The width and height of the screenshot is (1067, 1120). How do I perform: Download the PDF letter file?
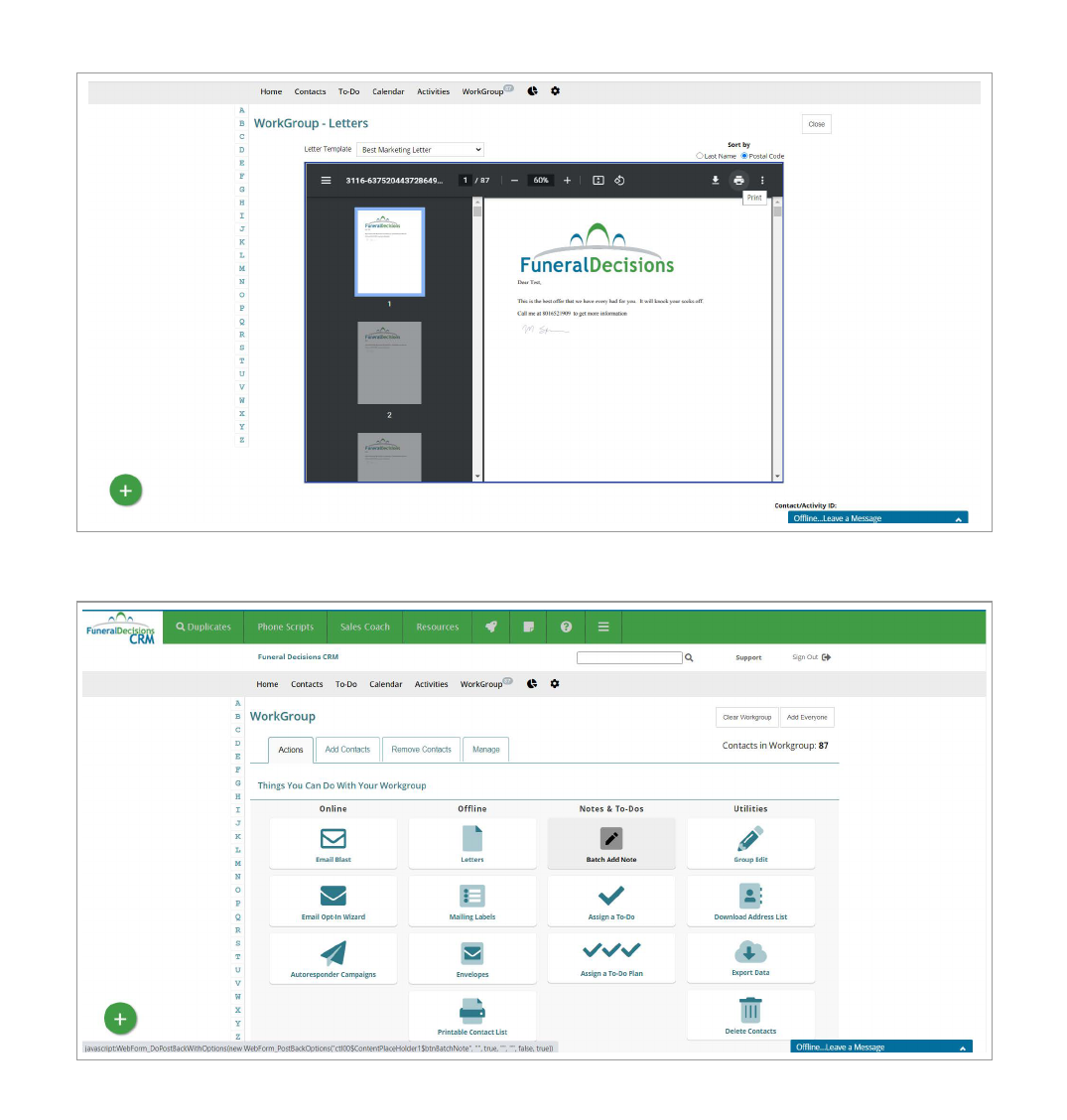point(715,181)
